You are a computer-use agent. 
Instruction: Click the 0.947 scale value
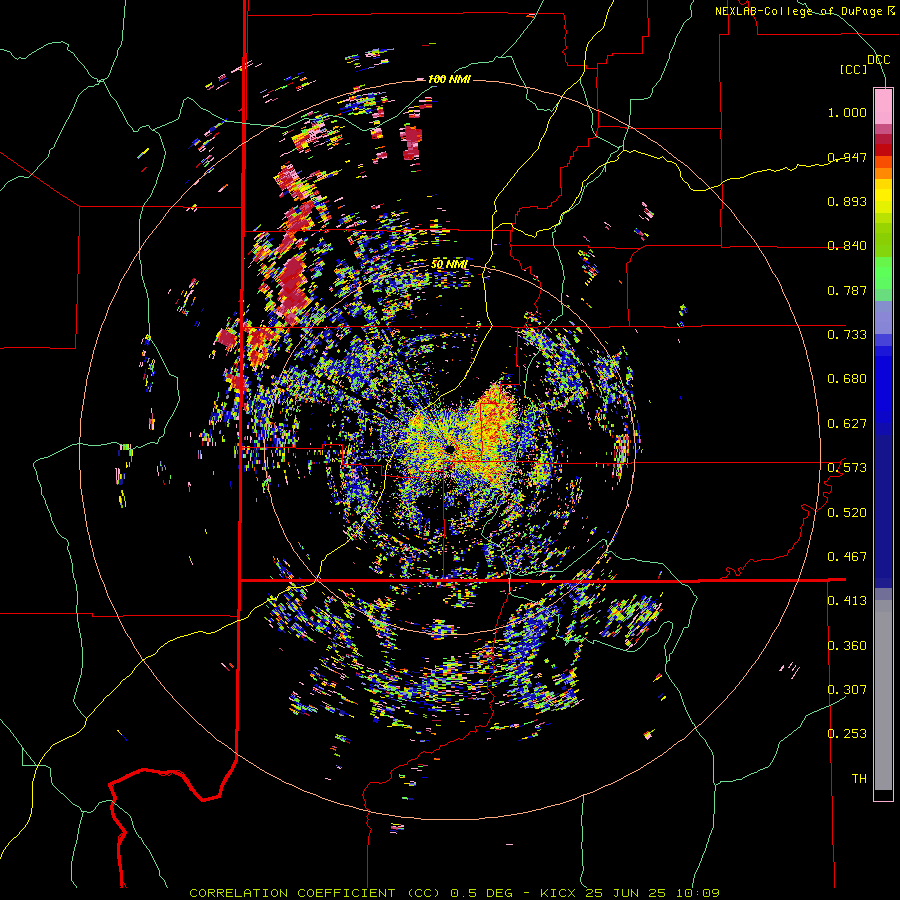847,157
